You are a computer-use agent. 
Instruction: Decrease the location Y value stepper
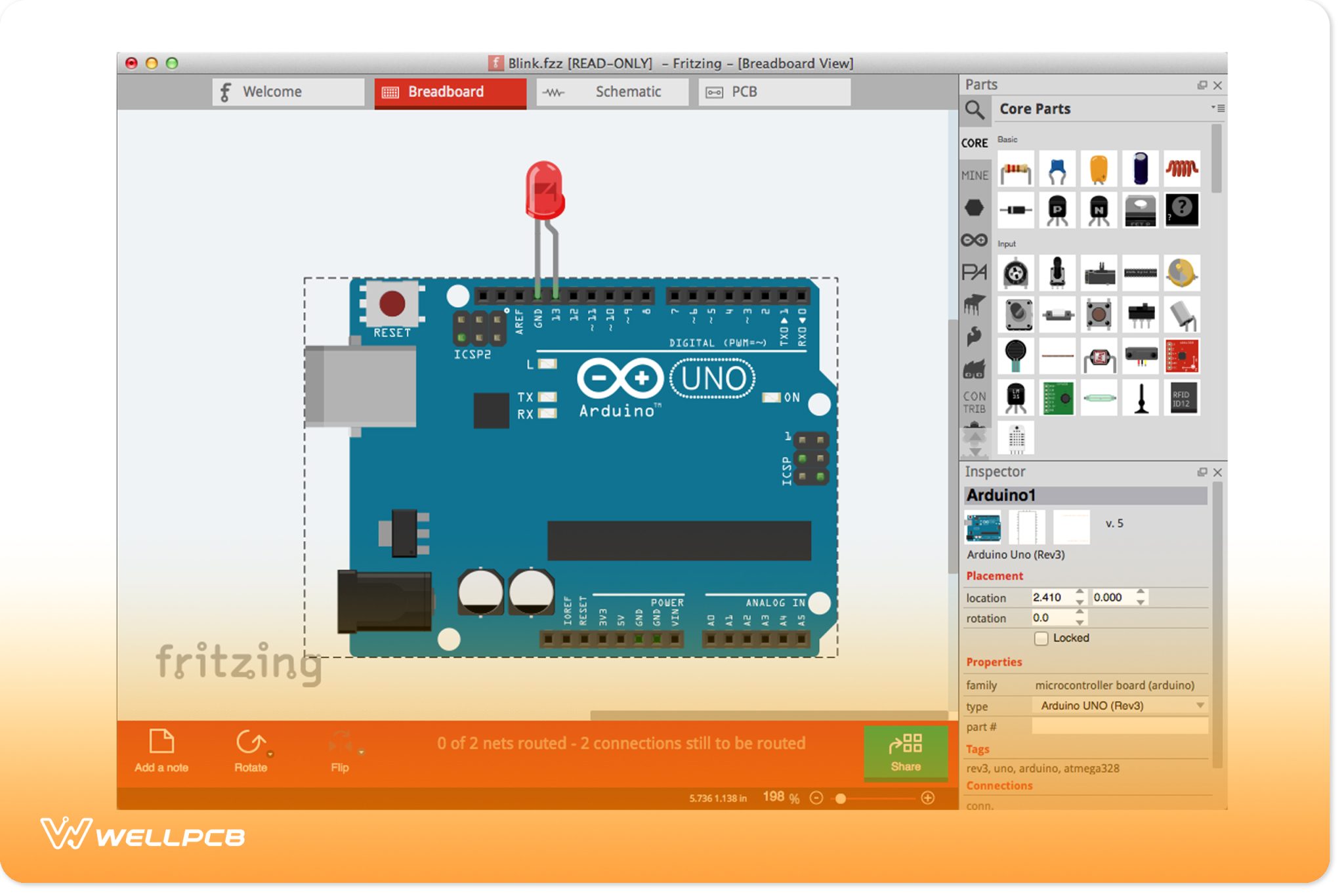pos(1141,602)
